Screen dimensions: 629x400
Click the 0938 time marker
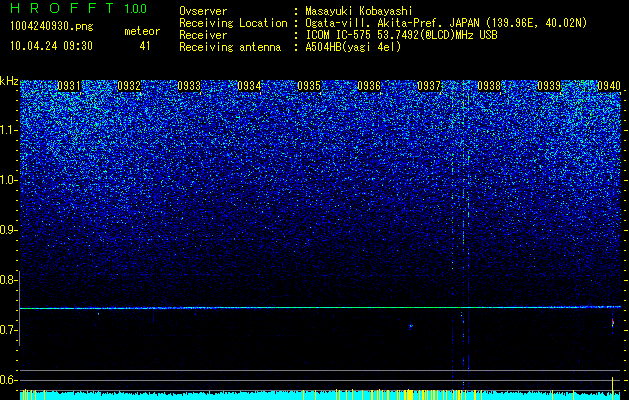click(489, 86)
